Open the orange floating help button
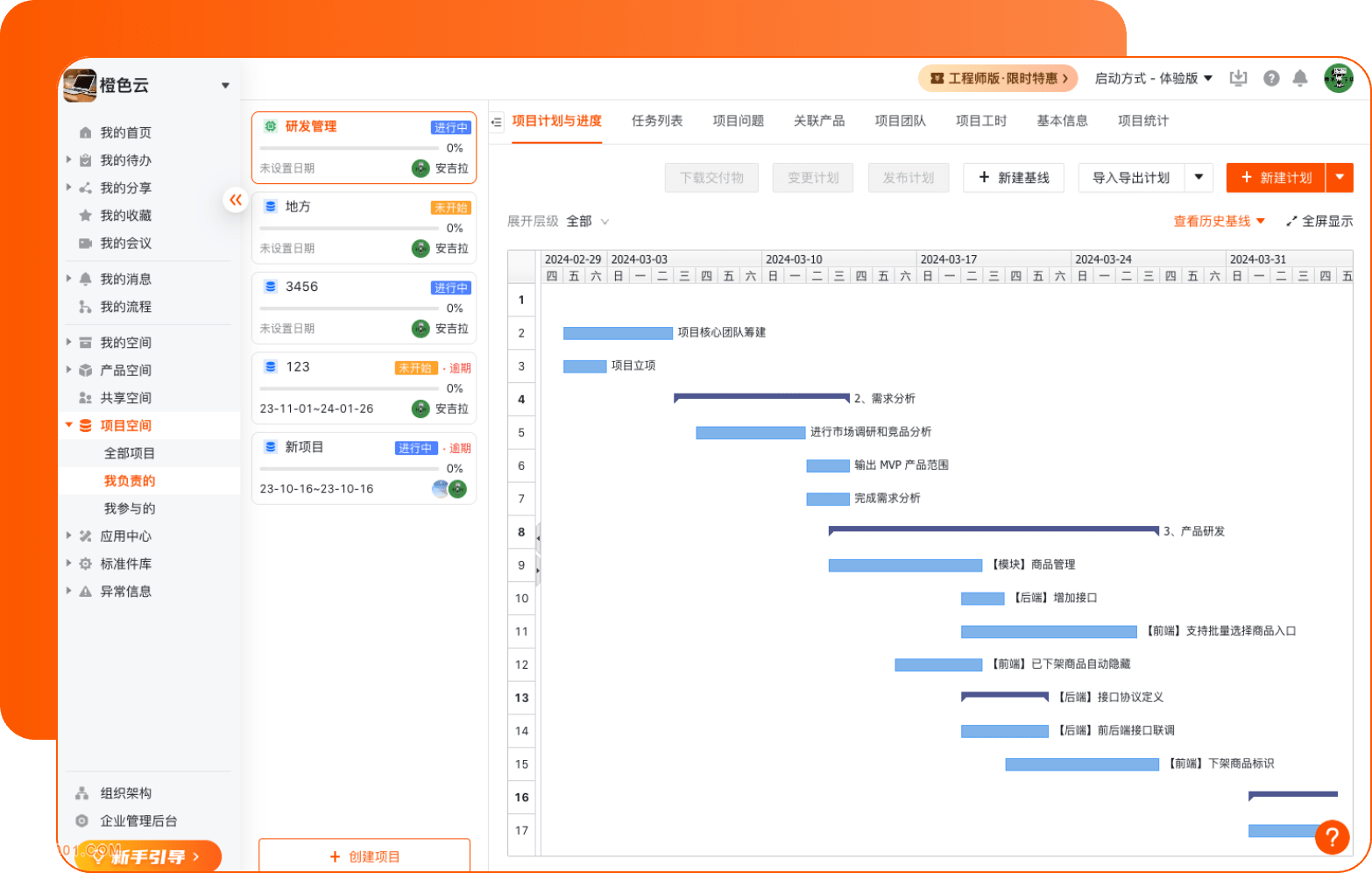The width and height of the screenshot is (1372, 873). (1331, 836)
